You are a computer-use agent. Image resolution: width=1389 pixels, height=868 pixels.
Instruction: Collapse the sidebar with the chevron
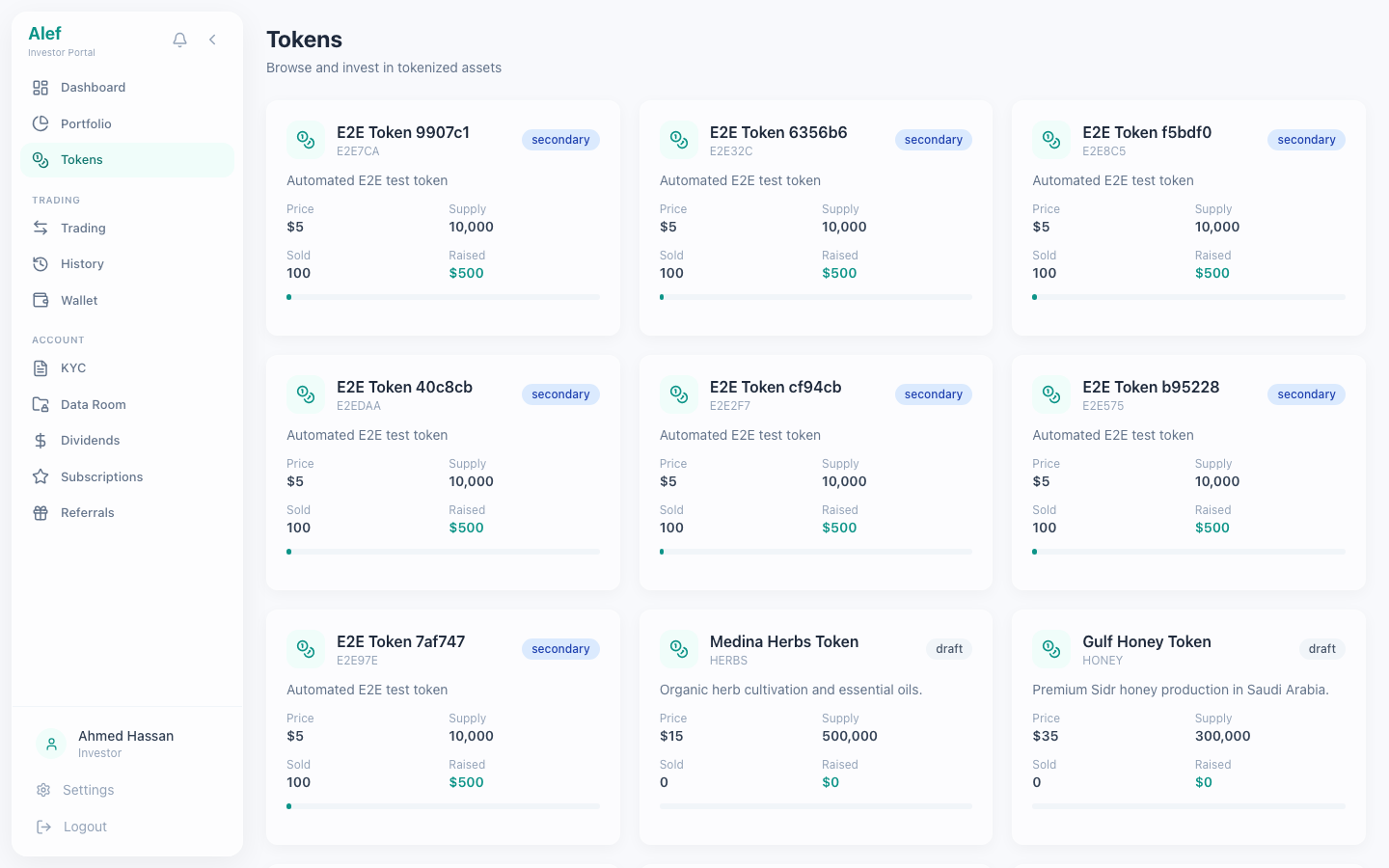[x=212, y=40]
